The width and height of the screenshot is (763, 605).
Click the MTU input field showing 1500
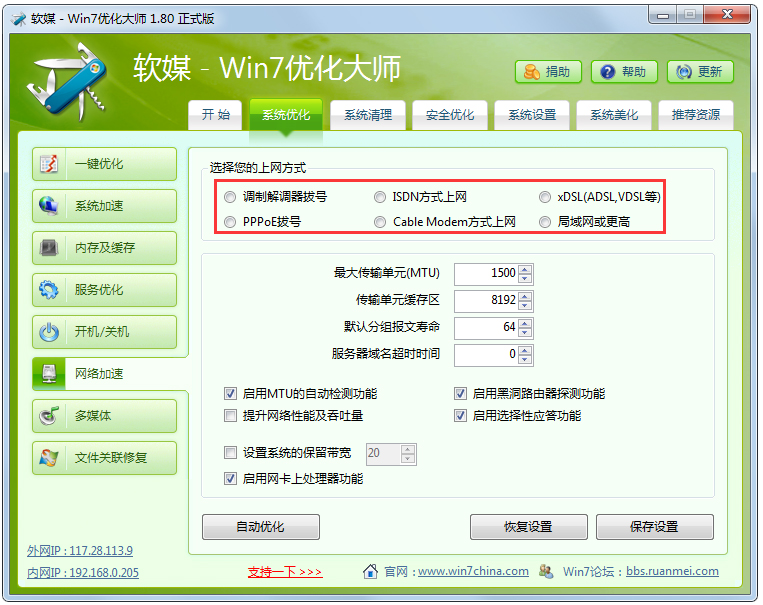click(486, 274)
